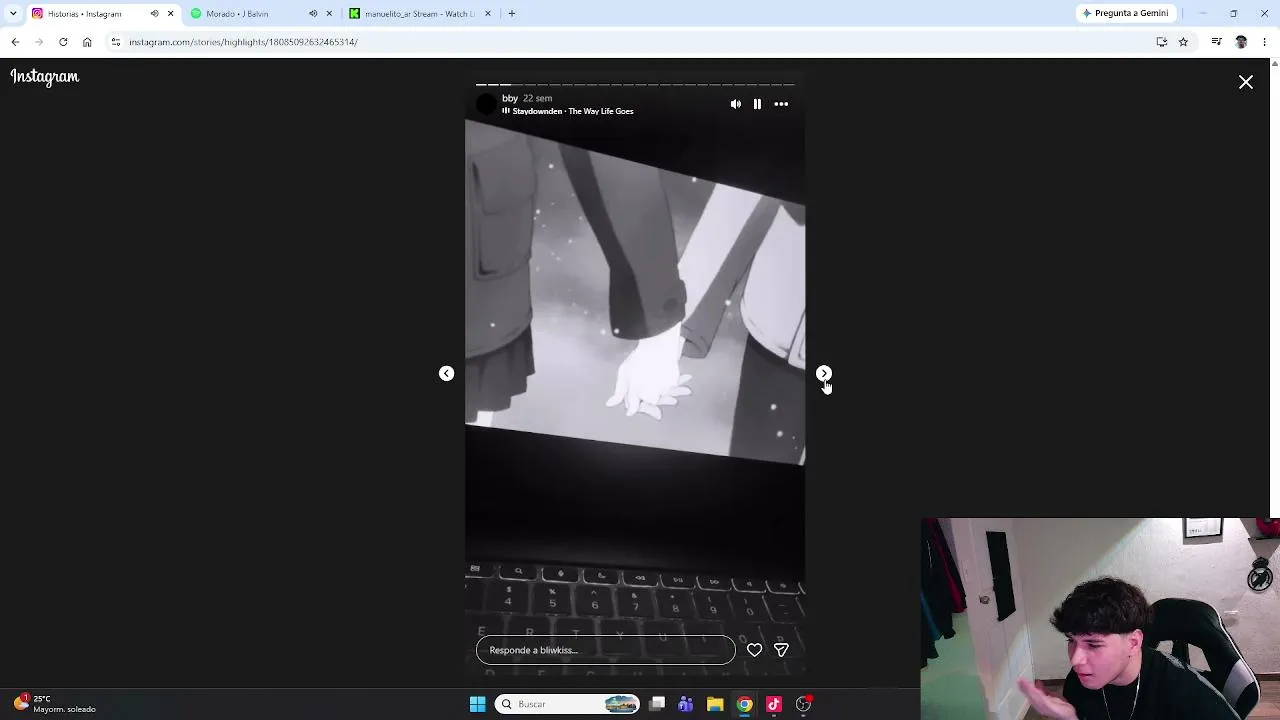
Task: Mute audio on the Instagram tab
Action: pos(154,14)
